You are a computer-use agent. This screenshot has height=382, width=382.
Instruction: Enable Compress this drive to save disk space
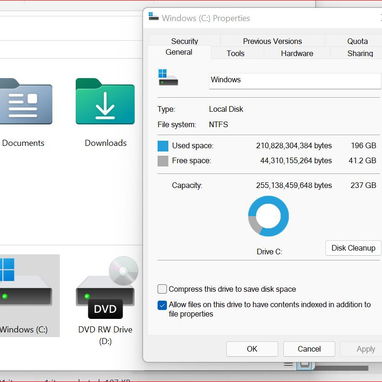coord(162,289)
